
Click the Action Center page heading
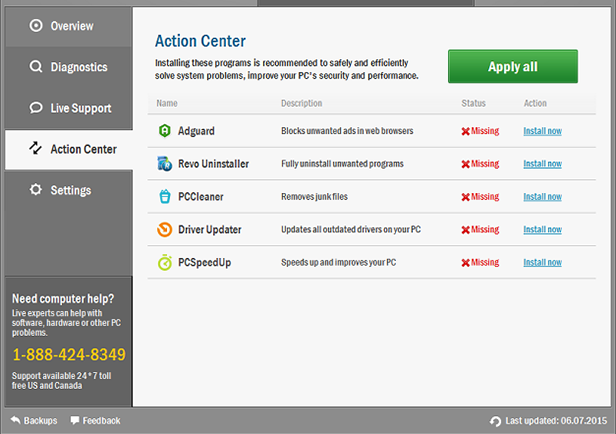(x=200, y=41)
